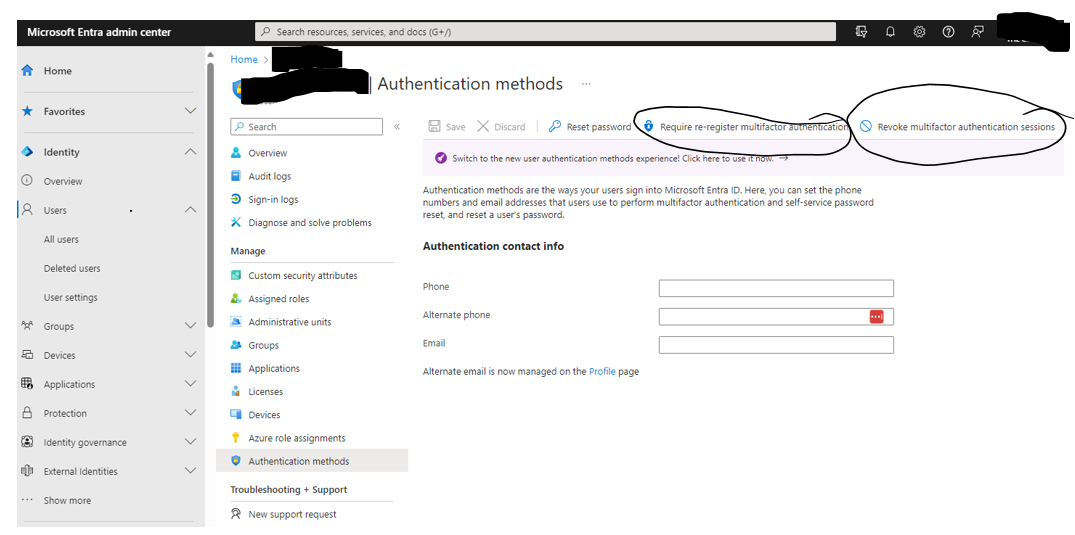The width and height of the screenshot is (1075, 535).
Task: Click the Diagnose and solve problems wrench icon
Action: point(236,222)
